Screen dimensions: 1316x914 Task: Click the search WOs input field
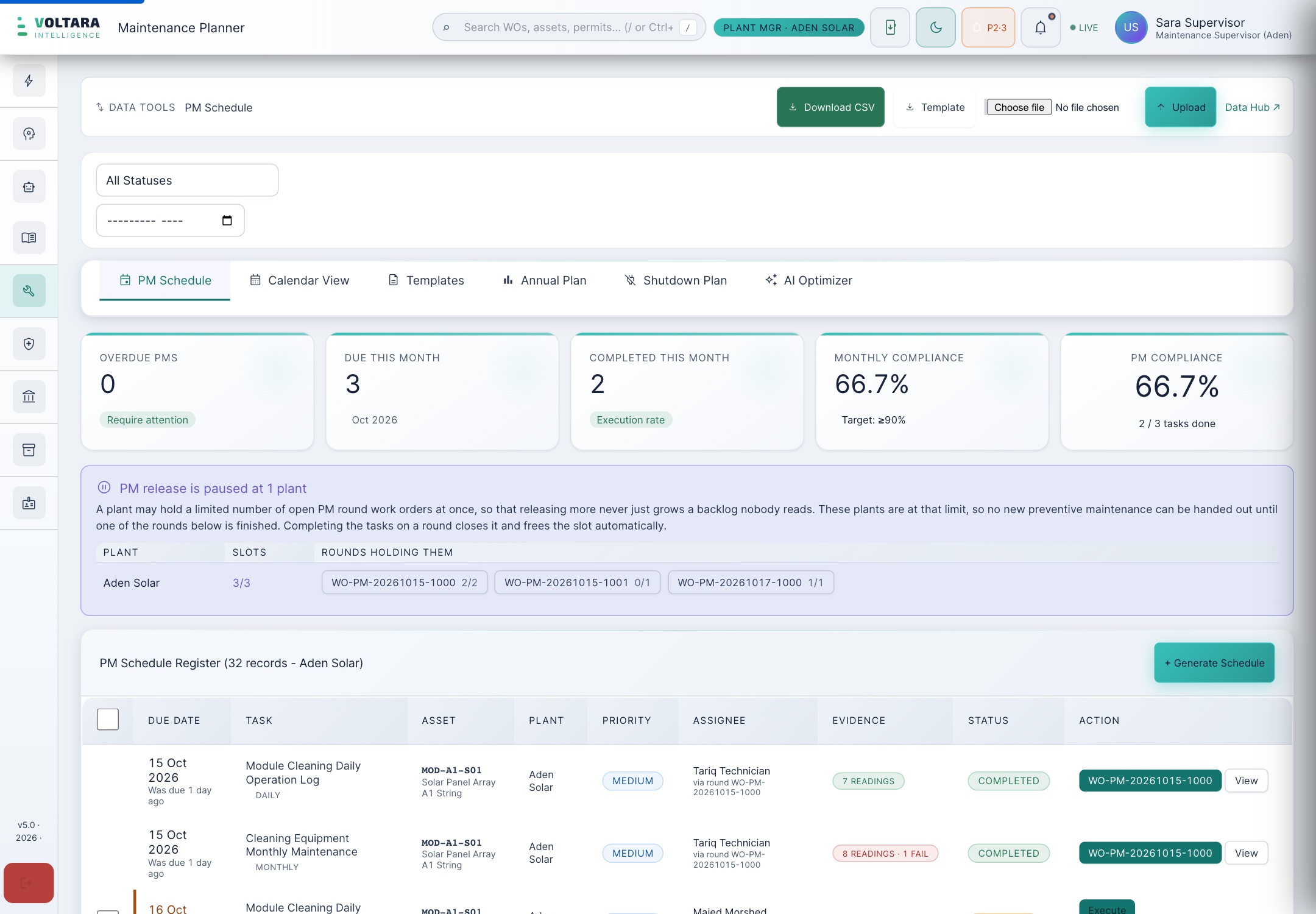tap(569, 27)
